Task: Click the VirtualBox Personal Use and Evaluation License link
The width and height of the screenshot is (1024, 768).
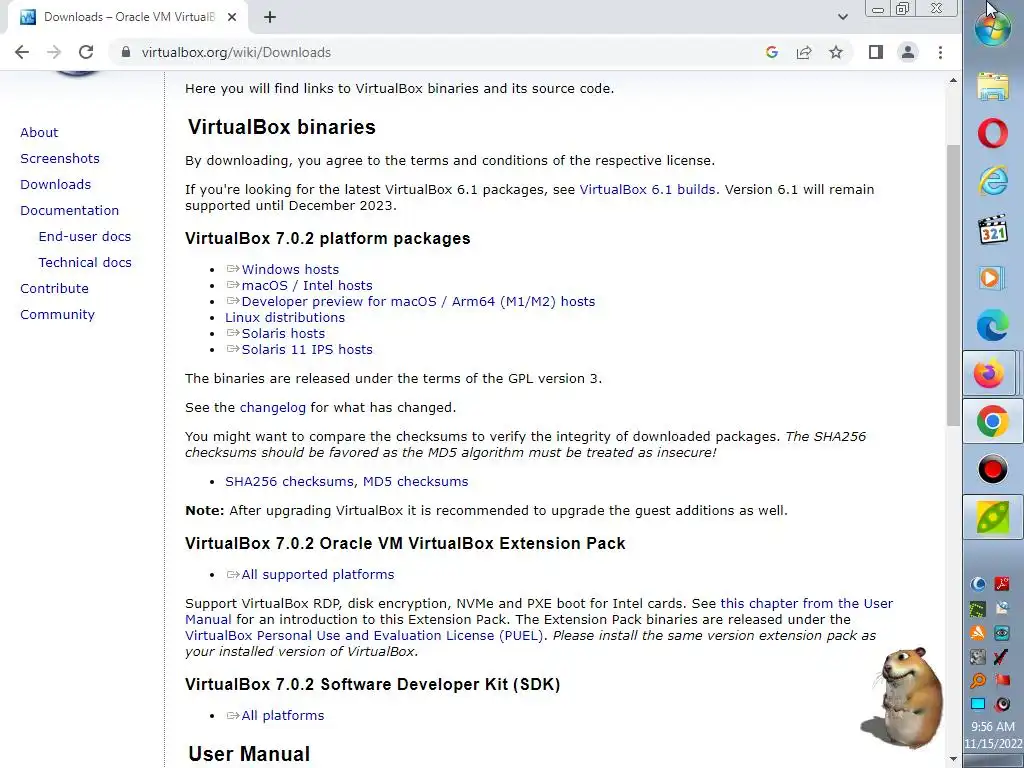Action: 364,635
